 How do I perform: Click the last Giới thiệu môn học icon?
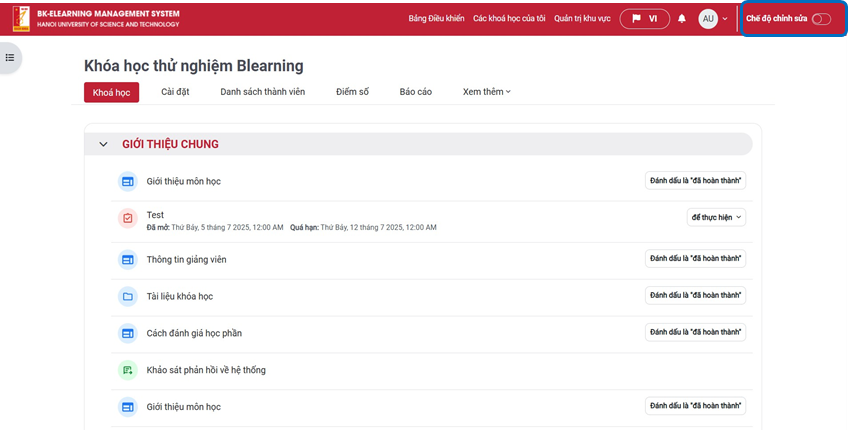click(128, 407)
